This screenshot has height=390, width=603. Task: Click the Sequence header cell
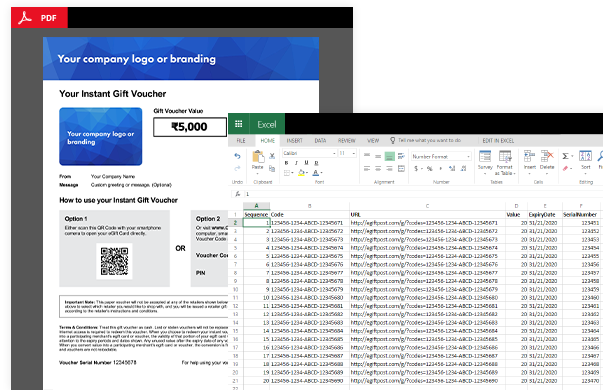pos(257,215)
